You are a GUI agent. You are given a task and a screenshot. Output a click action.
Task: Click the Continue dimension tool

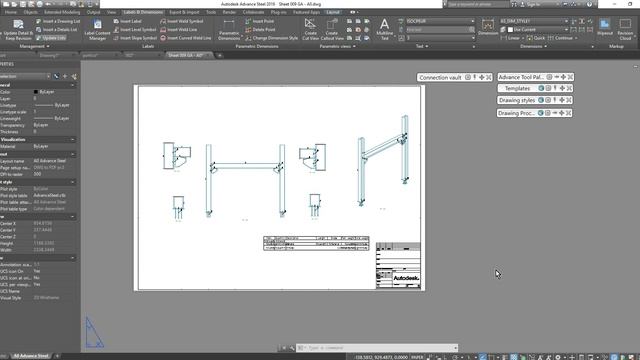point(560,38)
